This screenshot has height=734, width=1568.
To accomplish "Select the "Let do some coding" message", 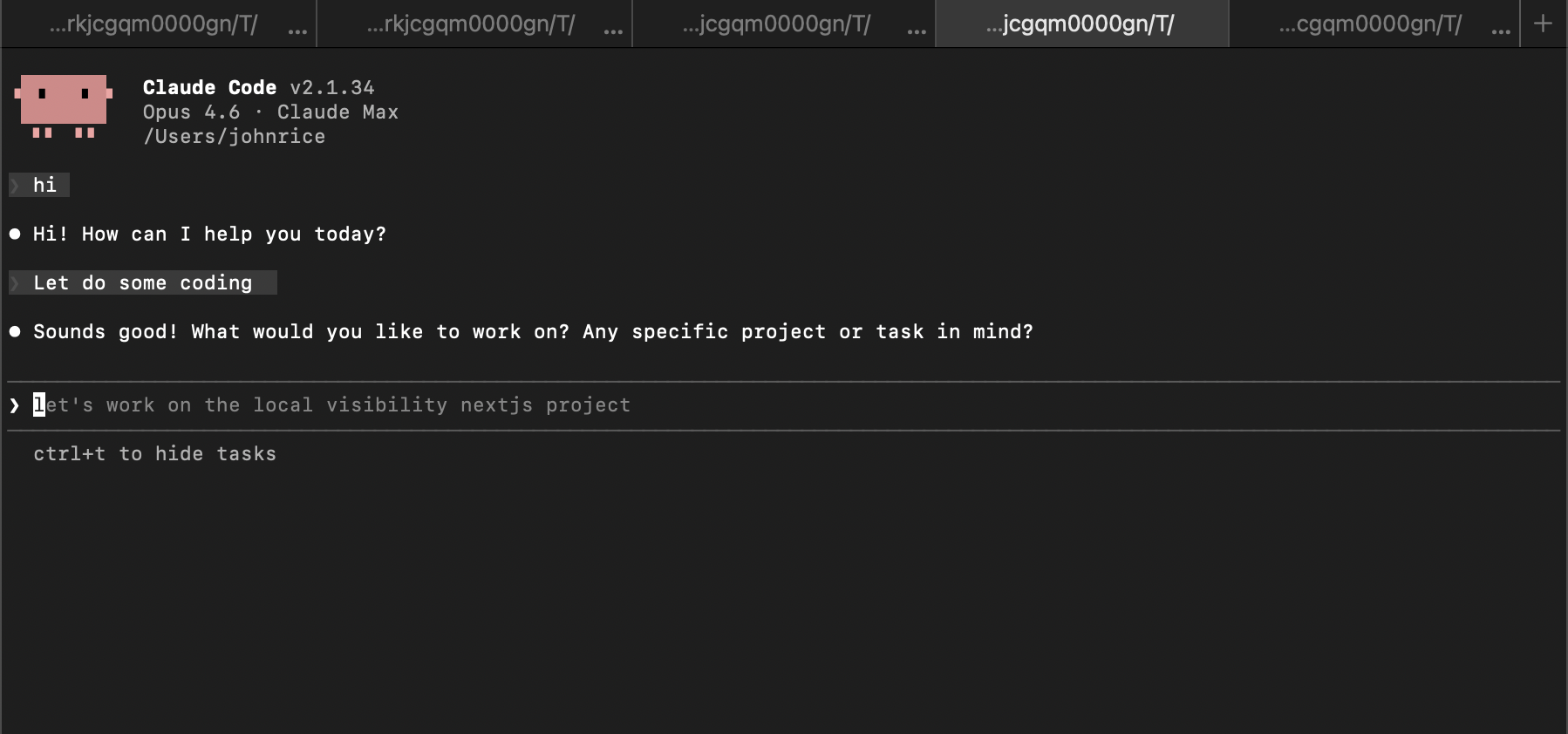I will click(x=142, y=282).
